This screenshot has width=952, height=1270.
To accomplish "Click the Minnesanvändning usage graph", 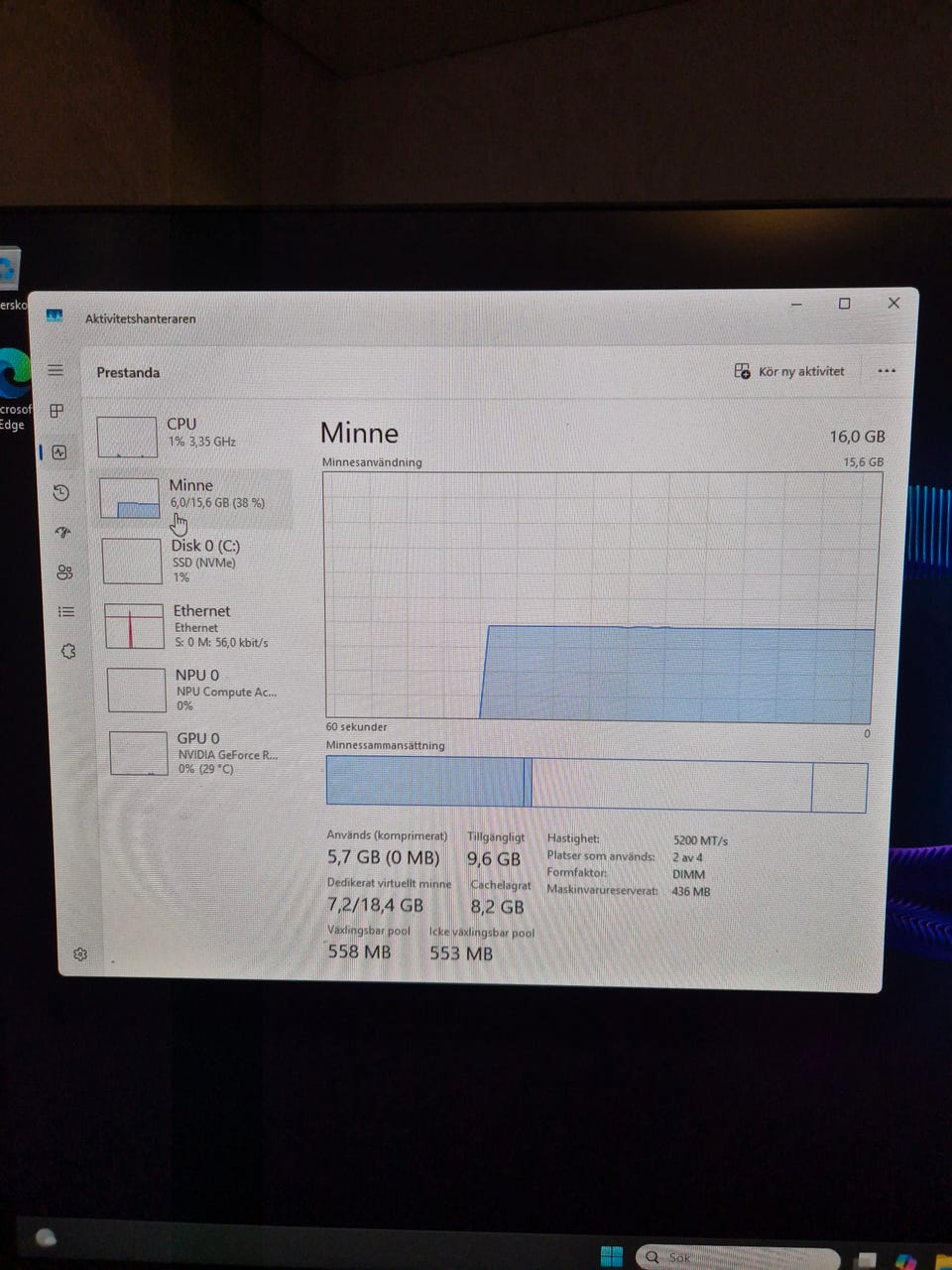I will 601,596.
